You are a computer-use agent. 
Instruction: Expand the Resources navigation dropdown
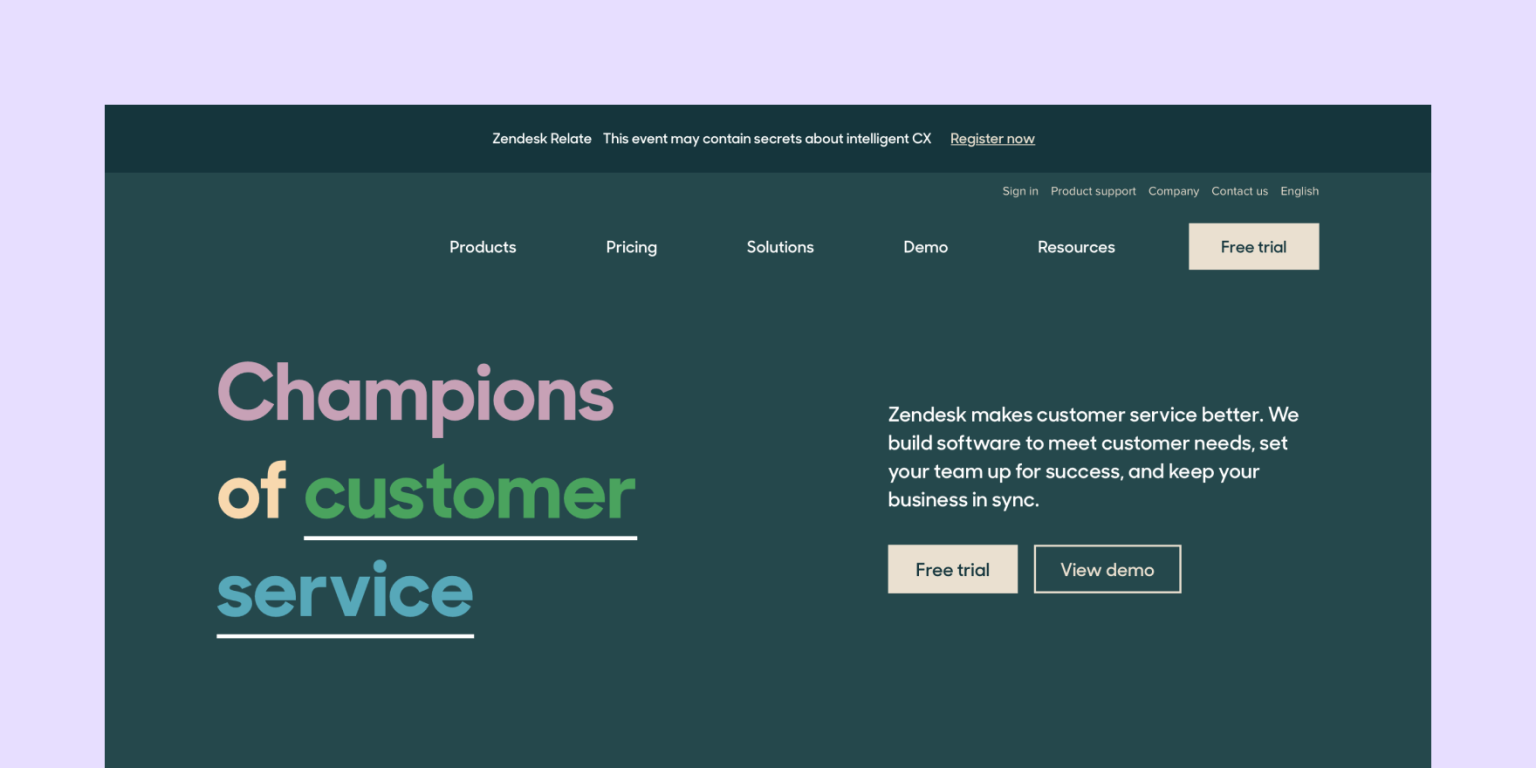pos(1076,247)
